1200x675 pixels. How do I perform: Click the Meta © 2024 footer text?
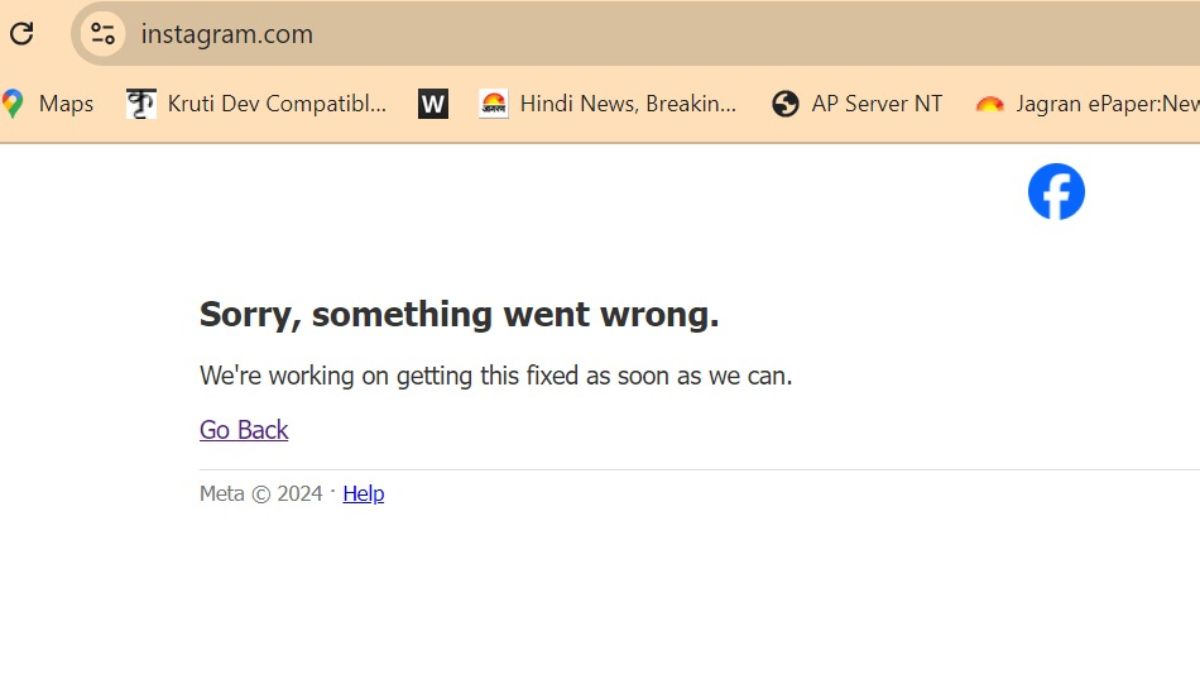coord(261,493)
